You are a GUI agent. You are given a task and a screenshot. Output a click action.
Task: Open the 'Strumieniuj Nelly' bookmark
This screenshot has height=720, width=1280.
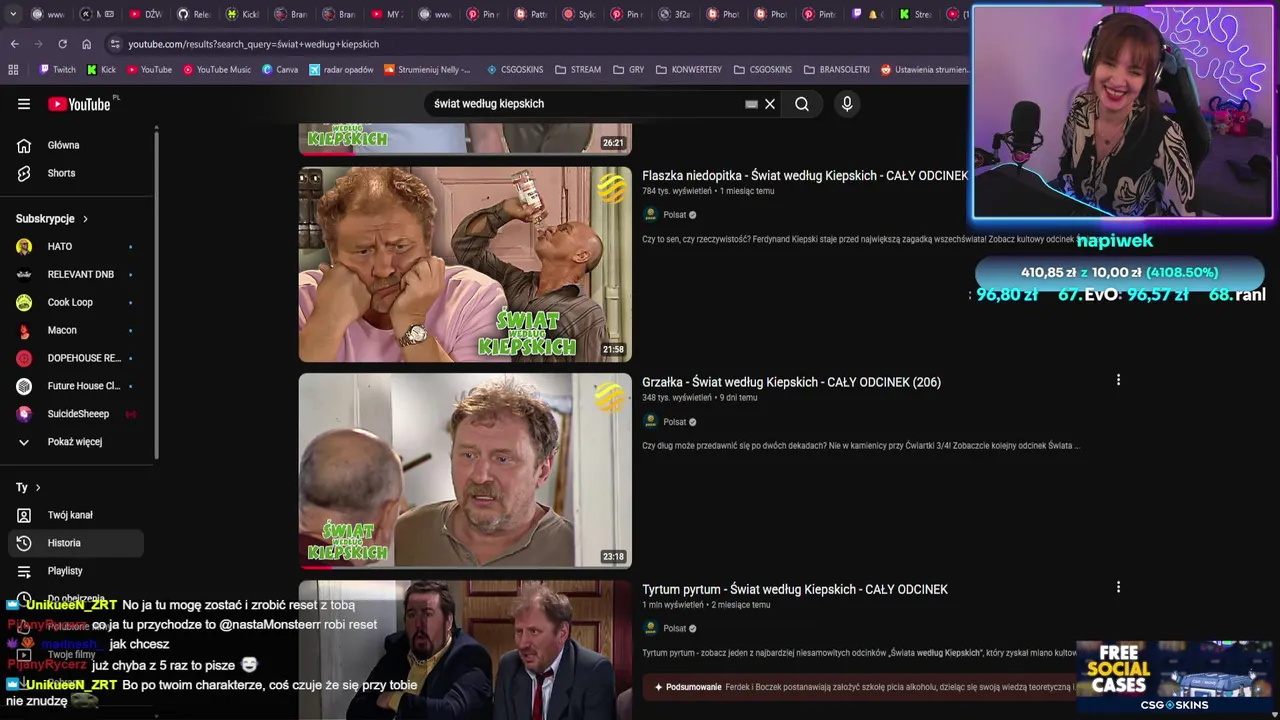(x=427, y=70)
